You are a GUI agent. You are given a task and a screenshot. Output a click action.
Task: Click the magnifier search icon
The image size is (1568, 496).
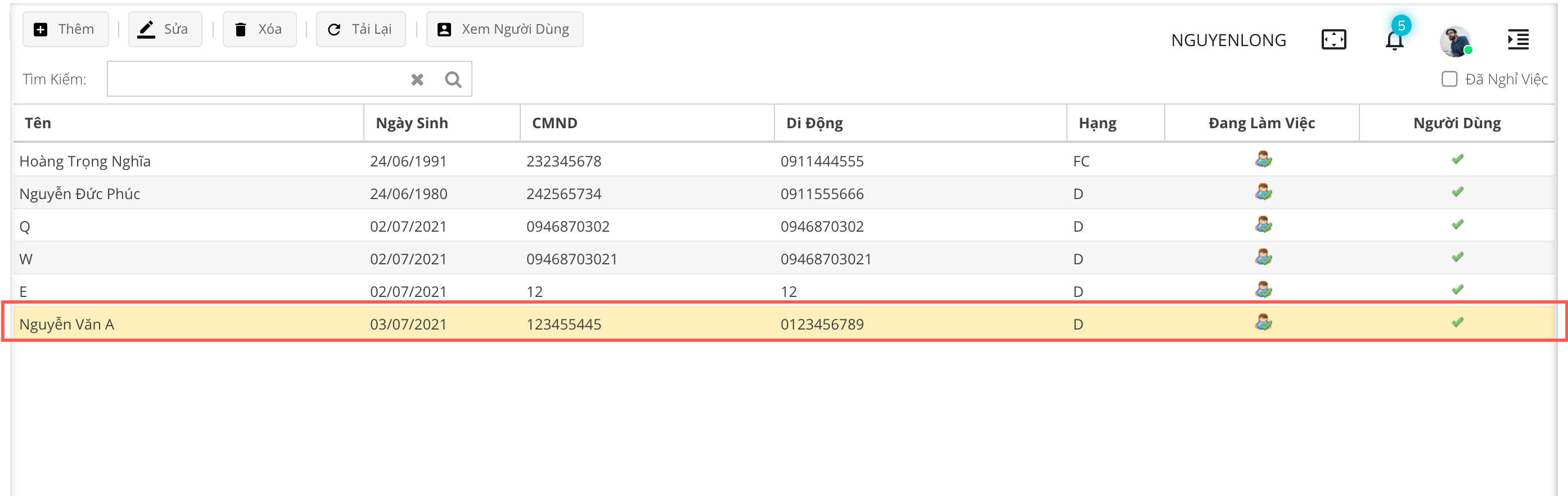coord(453,80)
